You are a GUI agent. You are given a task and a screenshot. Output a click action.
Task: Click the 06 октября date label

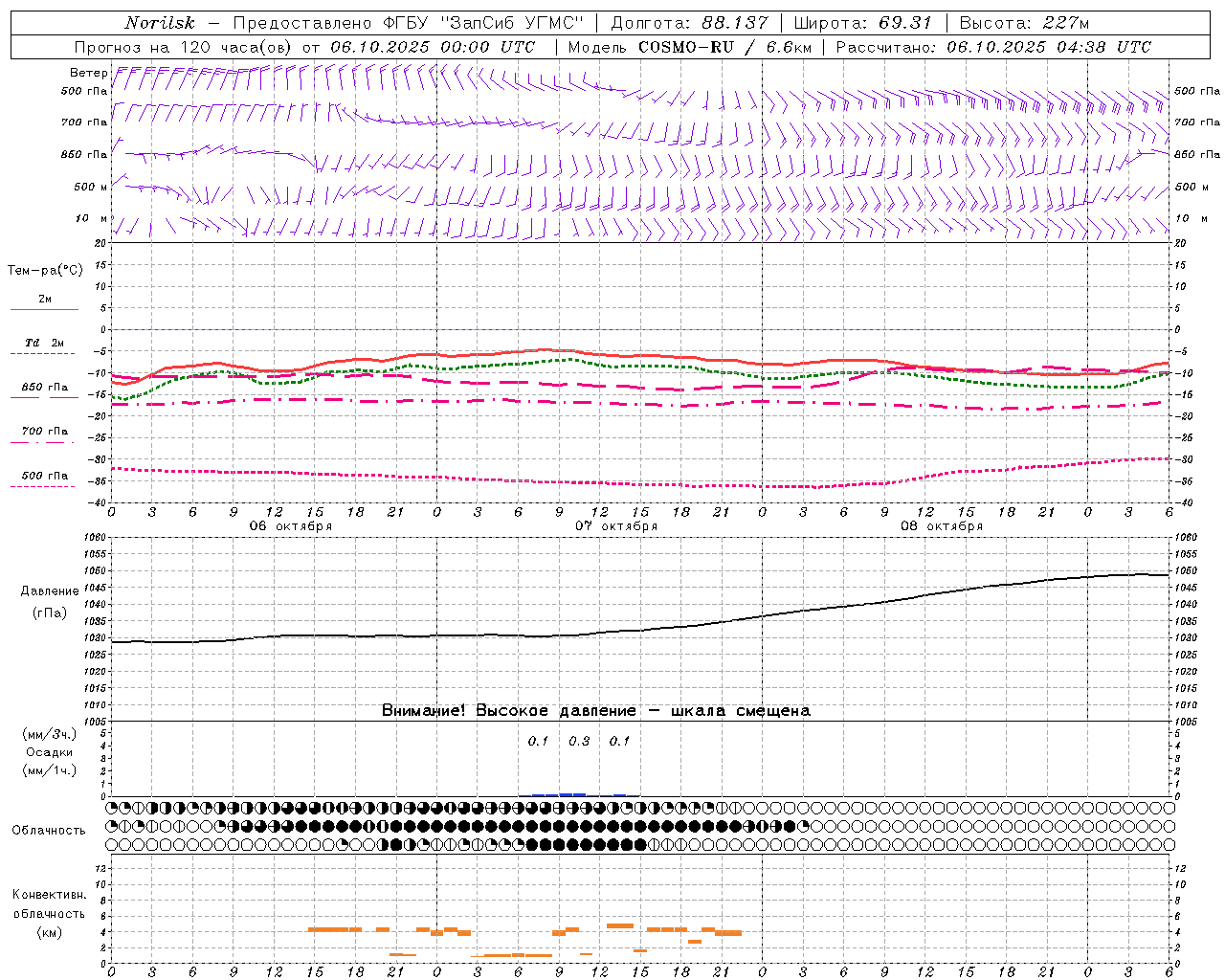(x=291, y=526)
